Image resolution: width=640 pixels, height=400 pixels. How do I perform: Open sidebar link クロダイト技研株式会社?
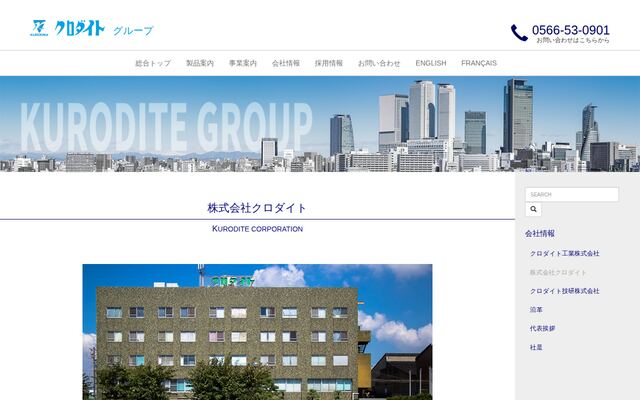tap(564, 291)
